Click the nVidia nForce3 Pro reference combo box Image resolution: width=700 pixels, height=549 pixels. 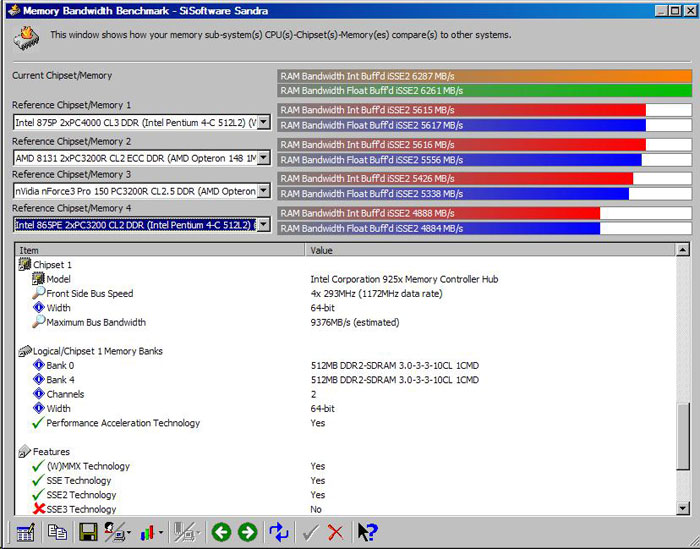[142, 191]
